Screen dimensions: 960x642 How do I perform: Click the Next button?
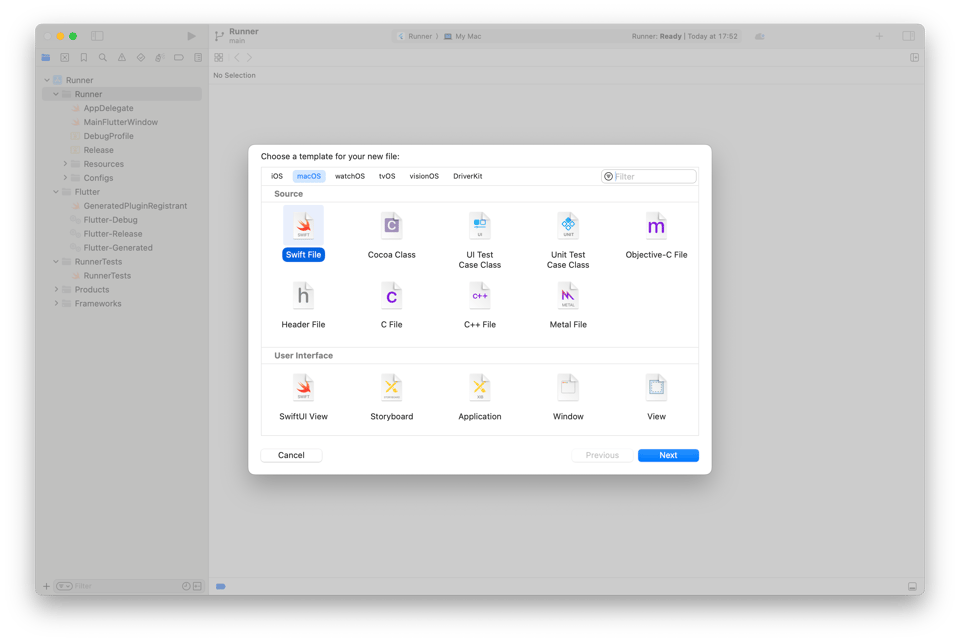pos(668,455)
